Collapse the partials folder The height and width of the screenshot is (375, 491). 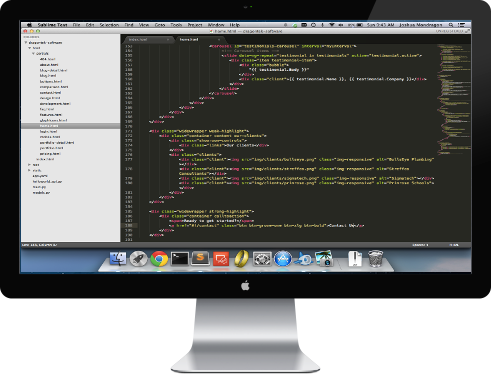click(33, 53)
